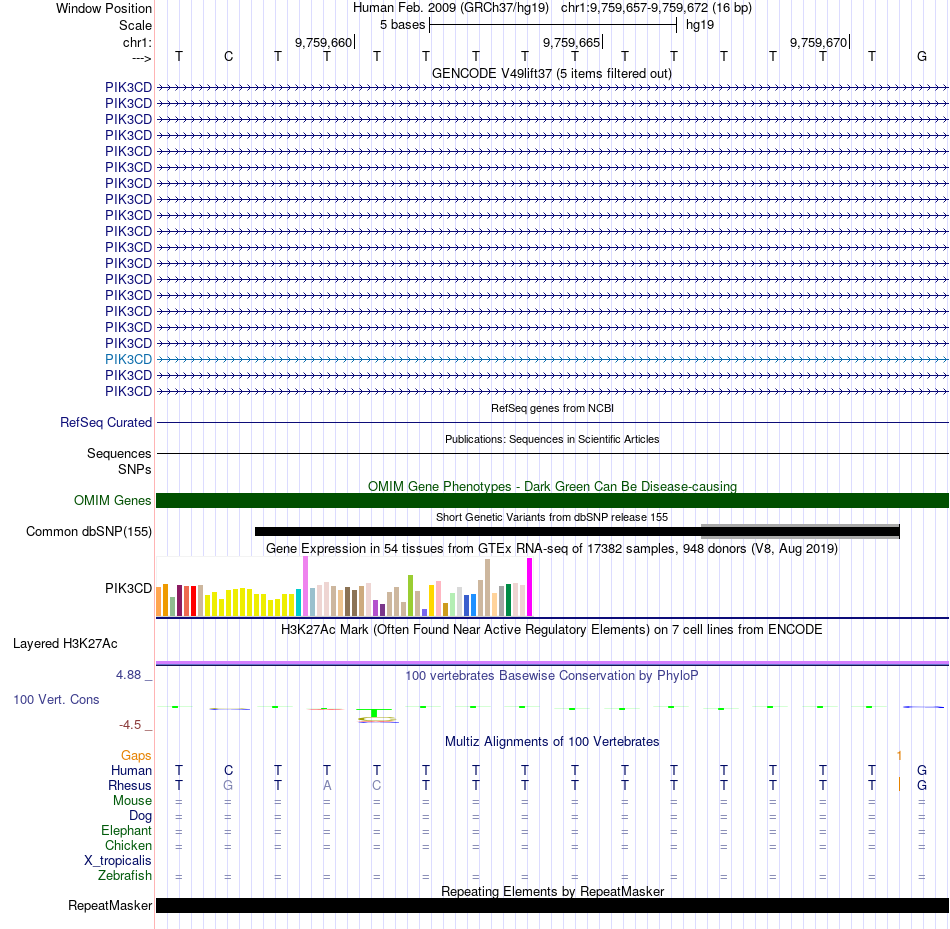950x929 pixels.
Task: Click the X_tropicalis species row label
Action: tap(118, 861)
